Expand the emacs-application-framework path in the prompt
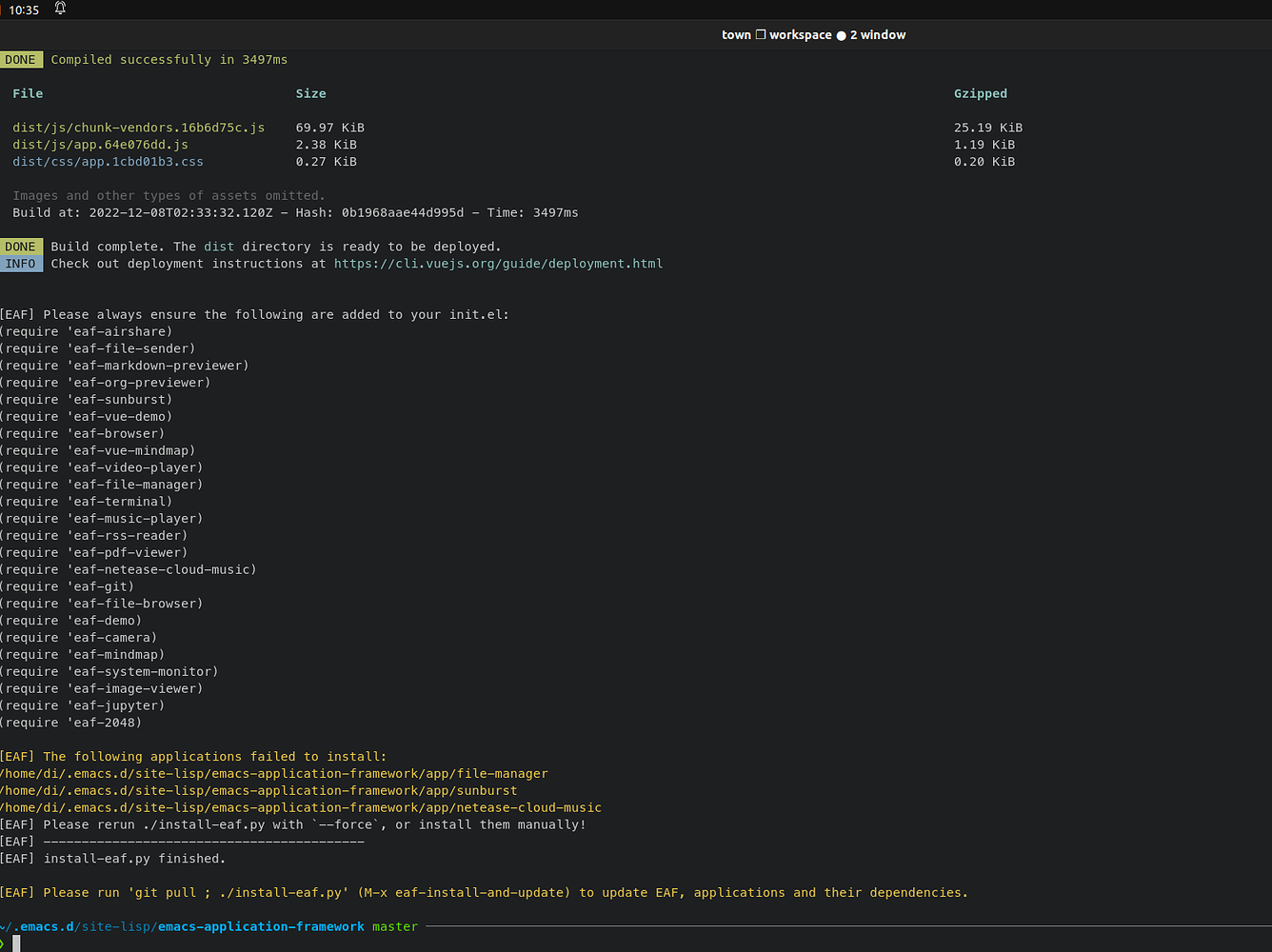 coord(261,926)
